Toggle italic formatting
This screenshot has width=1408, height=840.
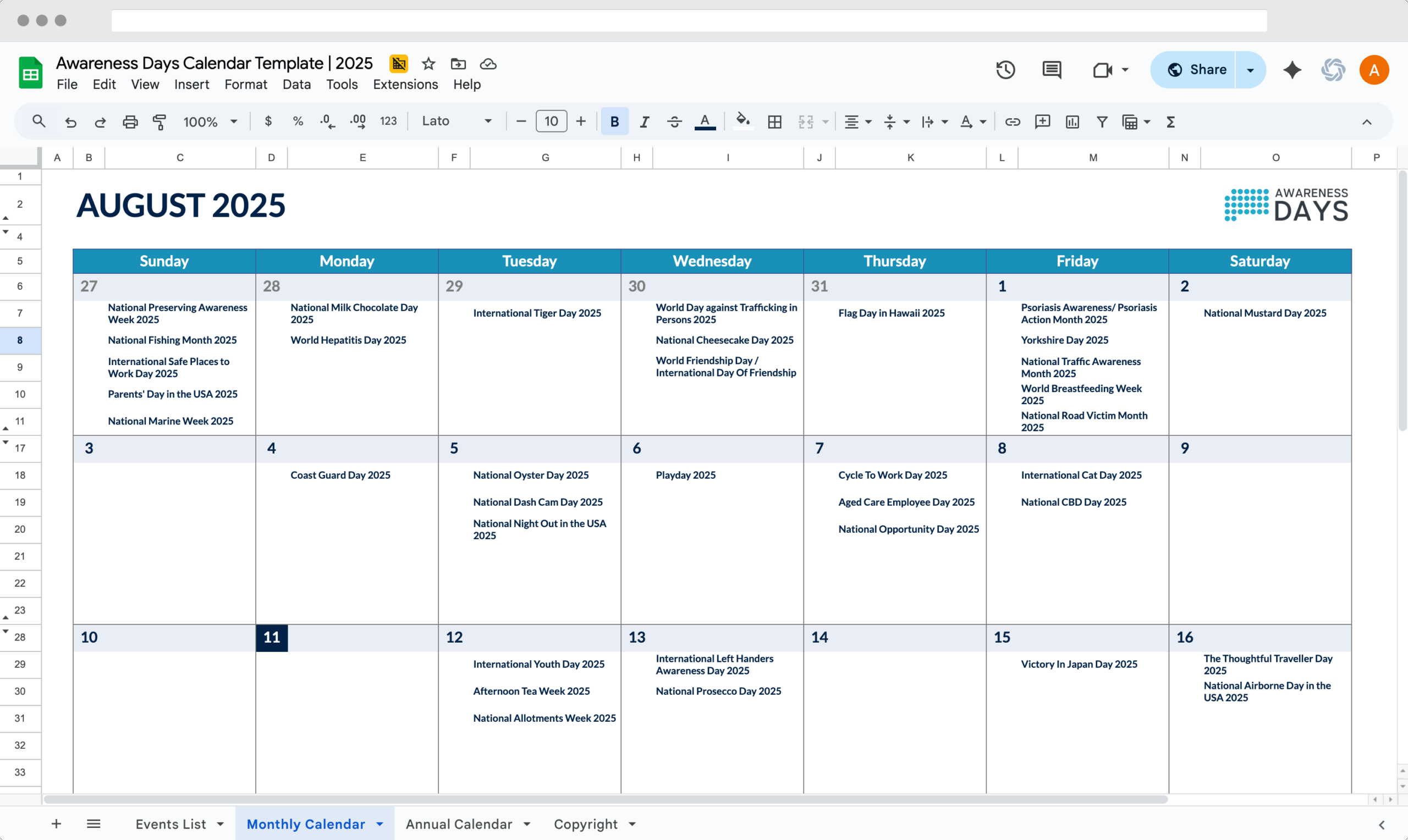644,121
